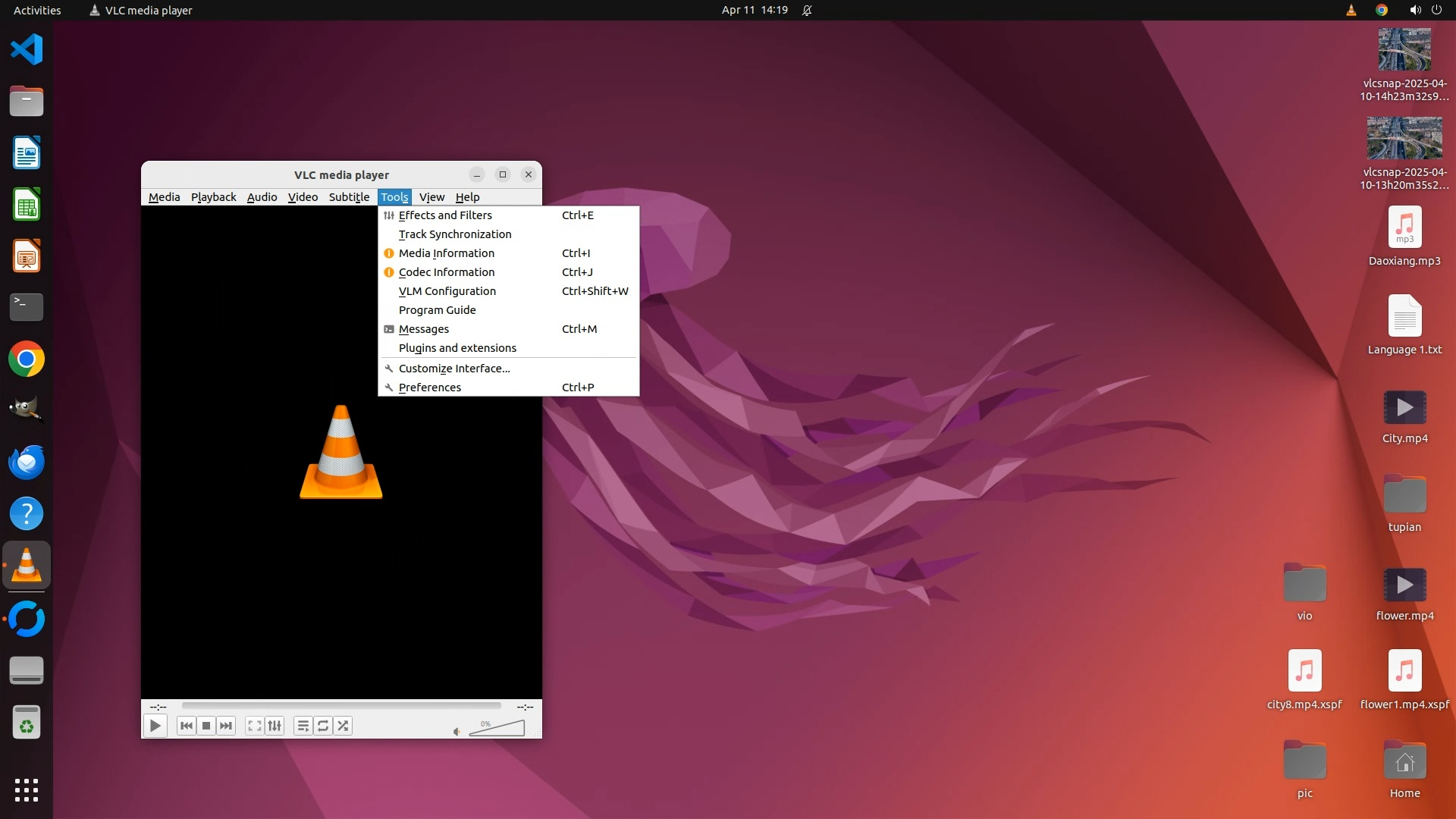Toggle random shuffle playback button
Viewport: 1456px width, 819px height.
tap(343, 726)
